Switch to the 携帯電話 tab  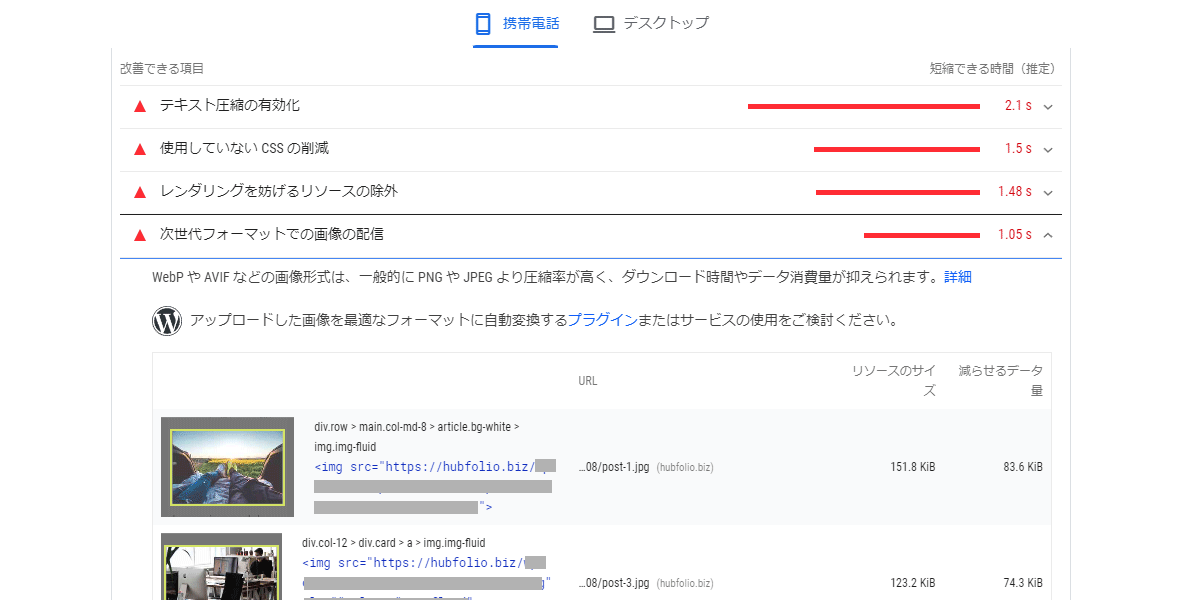tap(516, 23)
